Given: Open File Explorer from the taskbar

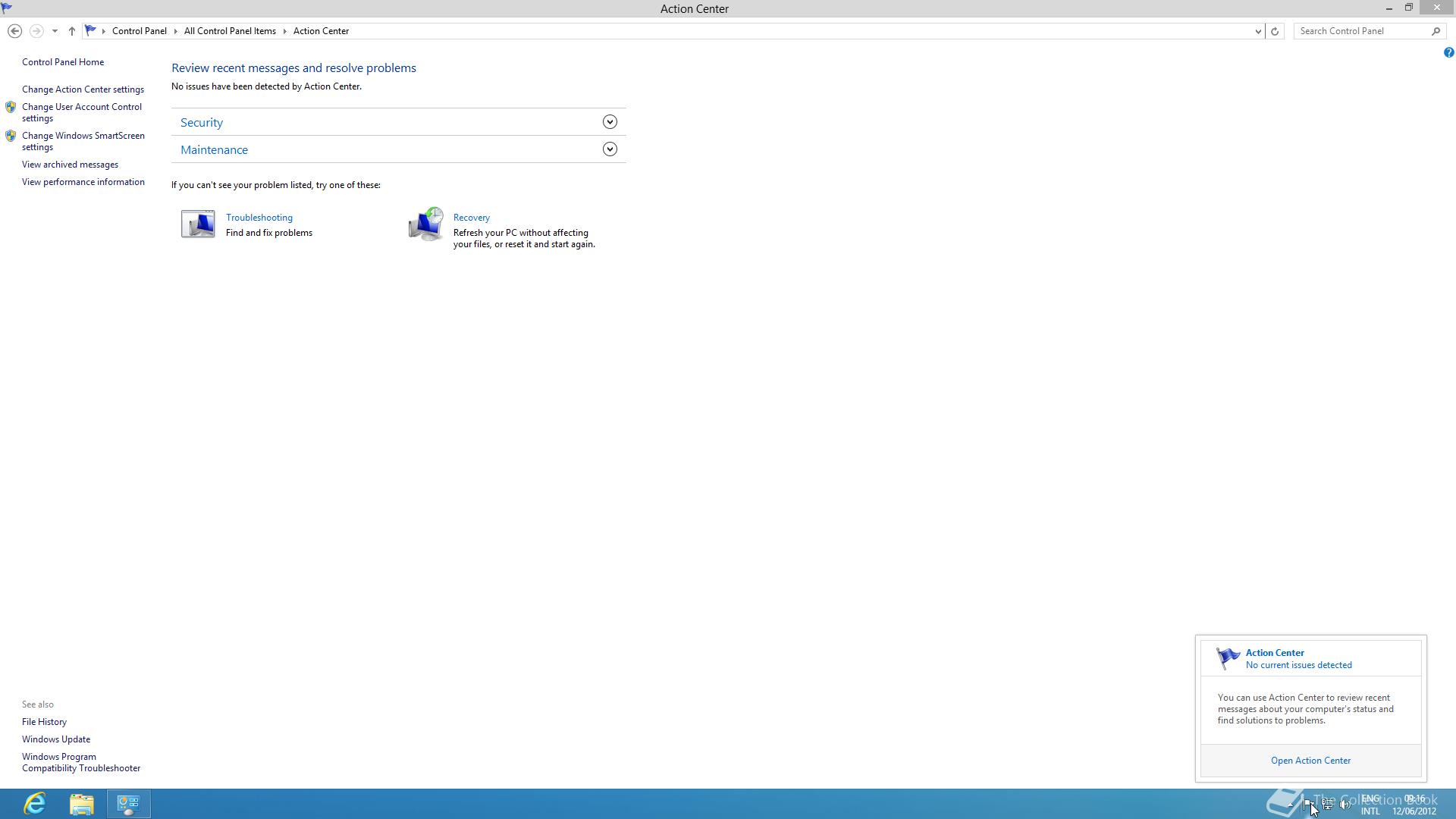Looking at the screenshot, I should pyautogui.click(x=82, y=804).
